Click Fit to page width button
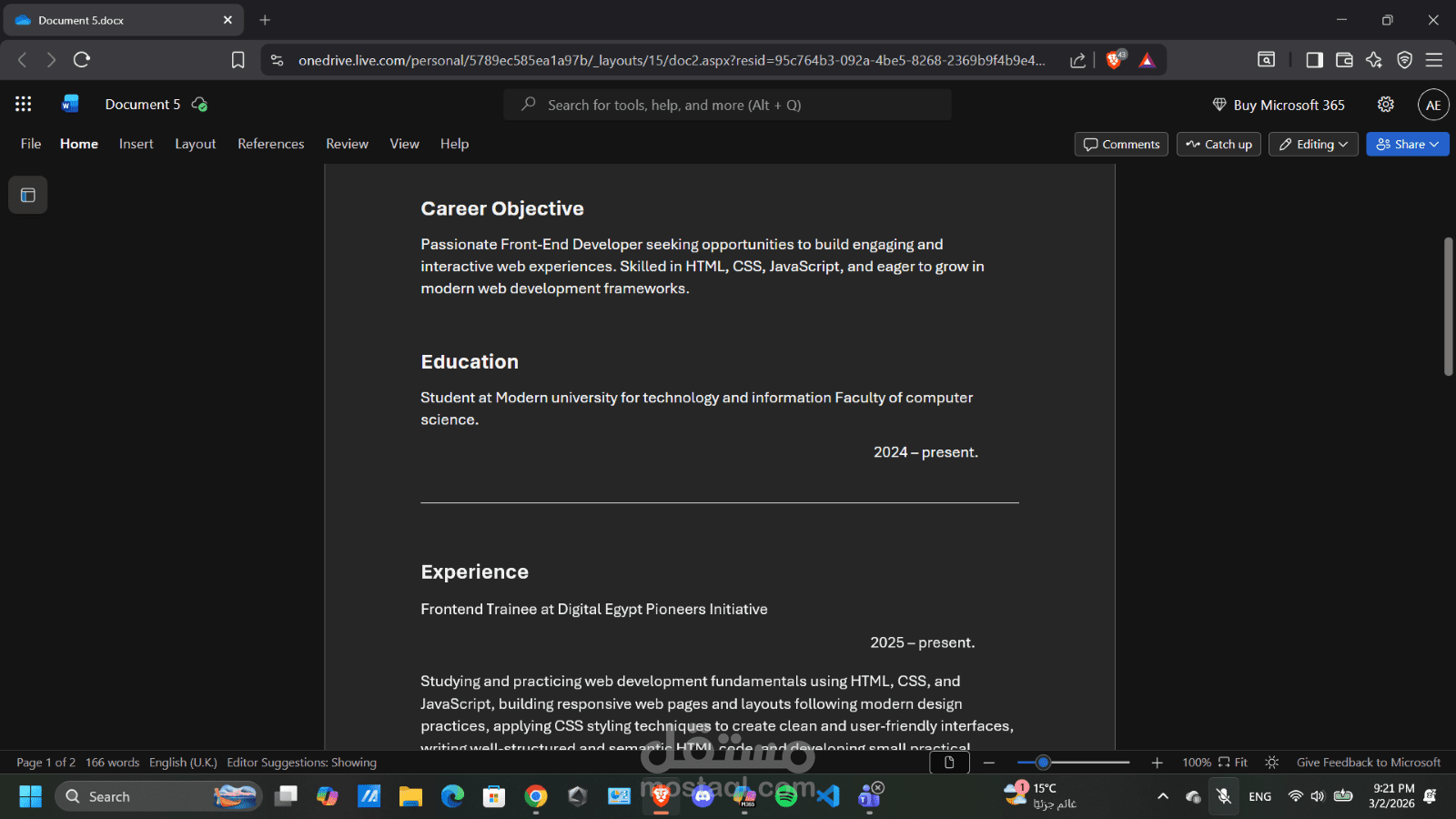This screenshot has height=819, width=1456. click(1233, 763)
